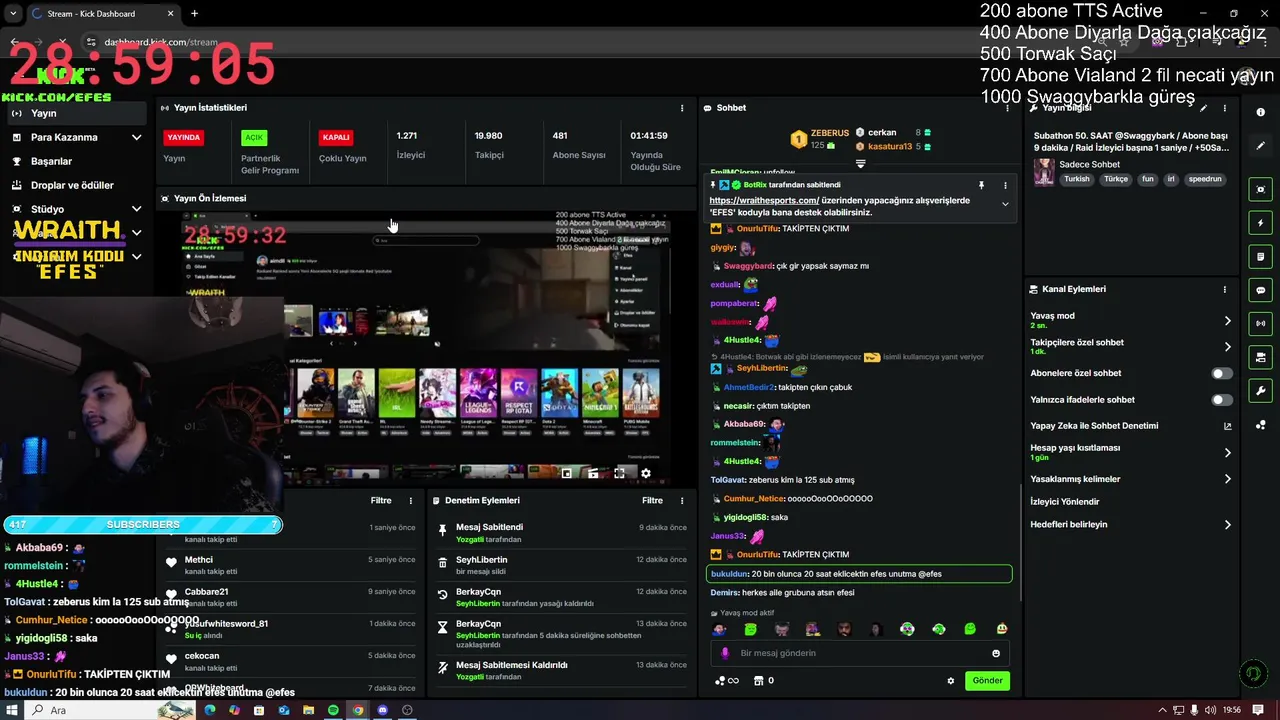Click the pin icon on pinned BotRix message
Screen dimensions: 1280x720
pos(981,185)
